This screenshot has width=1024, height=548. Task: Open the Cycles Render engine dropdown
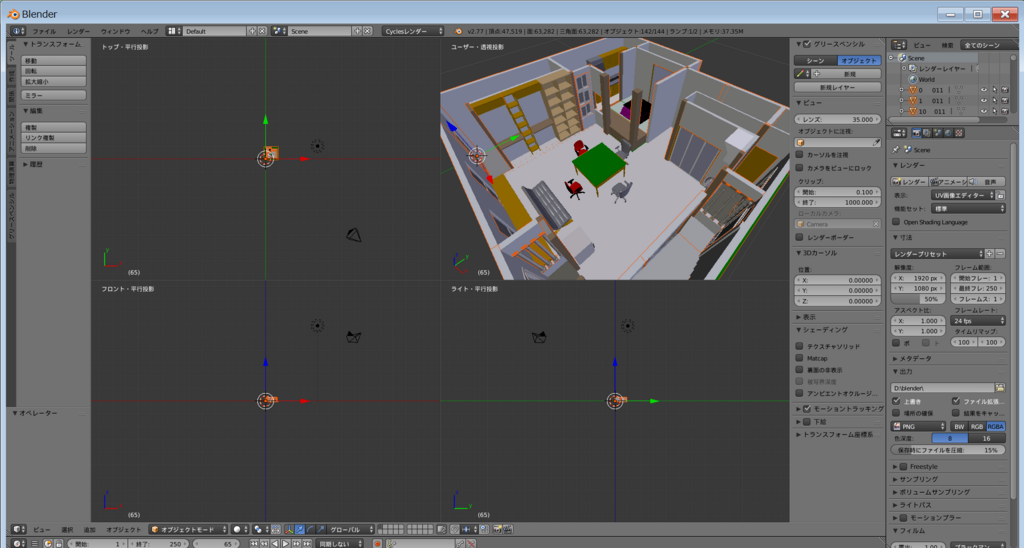pyautogui.click(x=413, y=31)
